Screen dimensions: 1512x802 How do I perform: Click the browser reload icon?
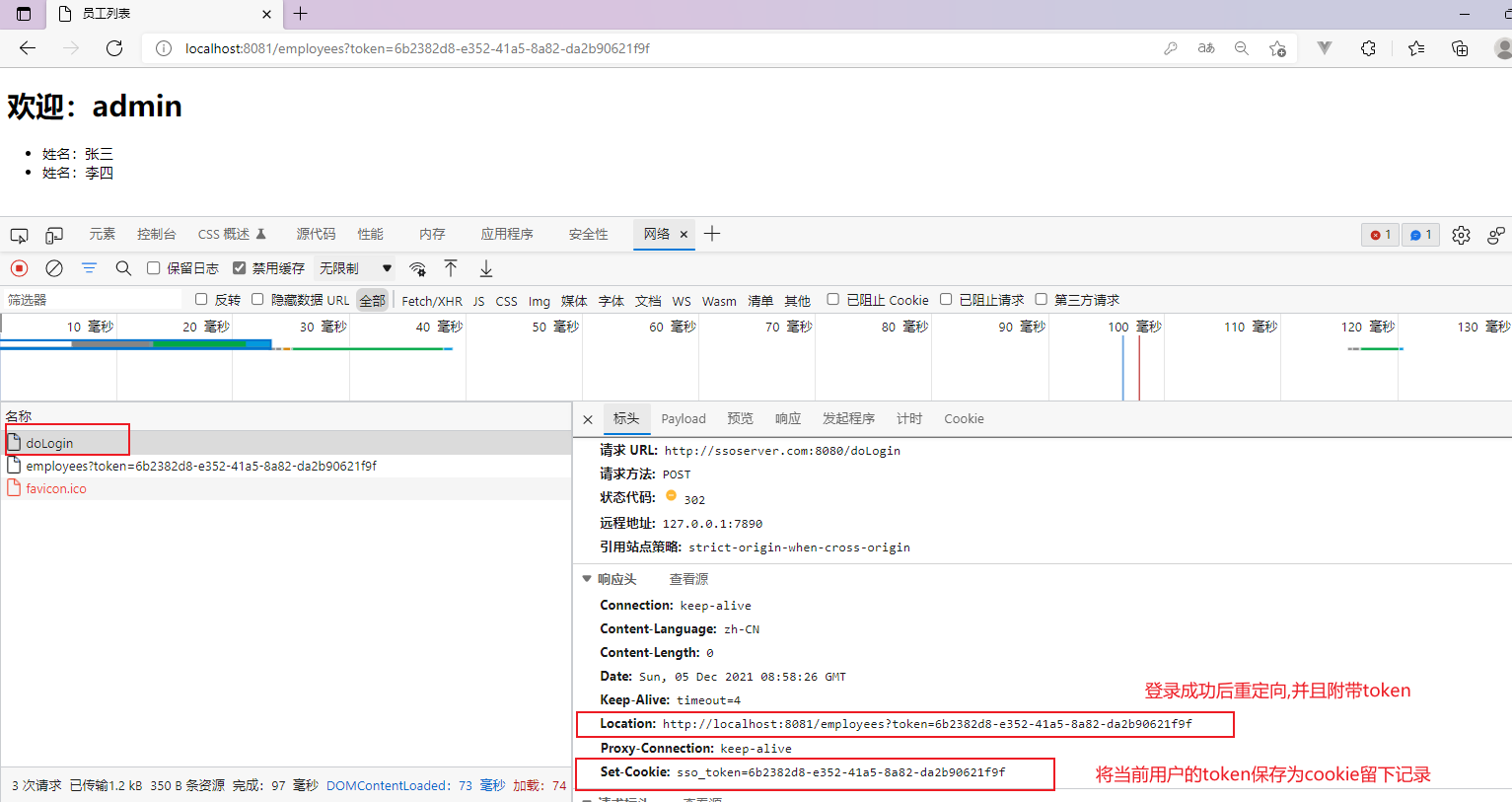114,48
